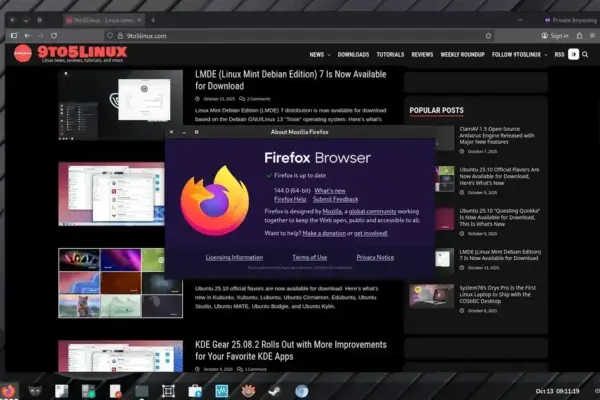This screenshot has width=600, height=400.
Task: Open the calculator app in taskbar
Action: (x=88, y=391)
